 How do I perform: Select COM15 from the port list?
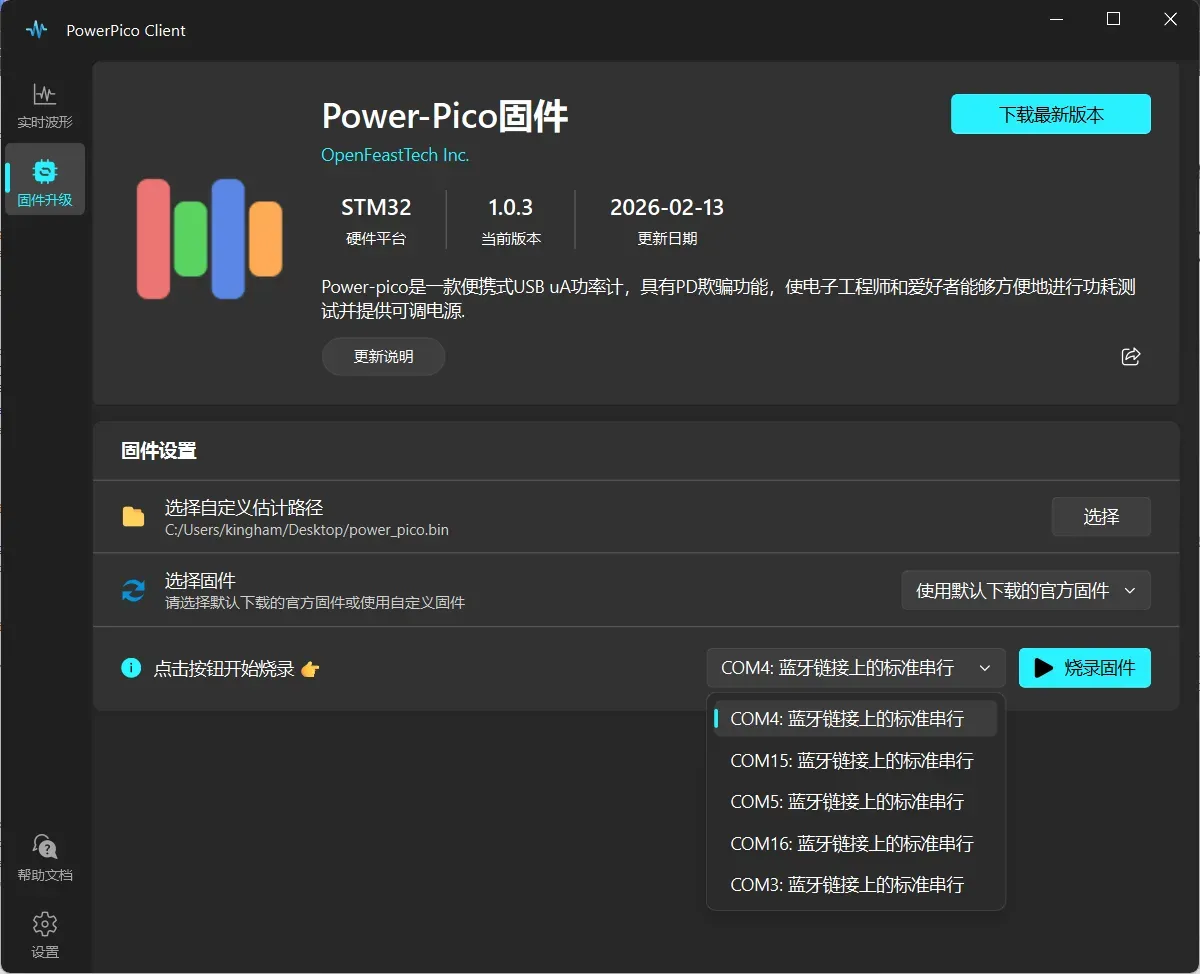click(x=852, y=761)
